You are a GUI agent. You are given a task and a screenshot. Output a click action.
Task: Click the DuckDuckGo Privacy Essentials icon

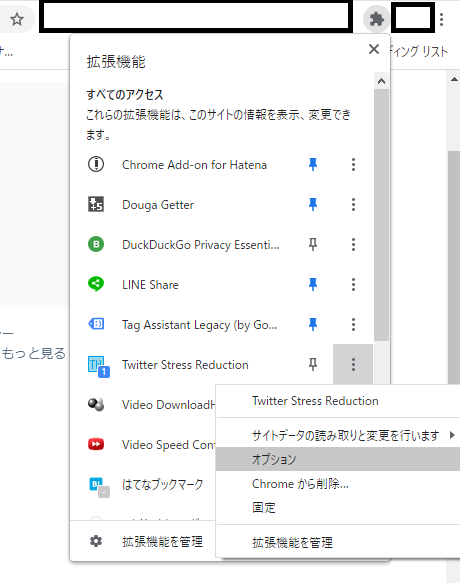click(x=96, y=244)
